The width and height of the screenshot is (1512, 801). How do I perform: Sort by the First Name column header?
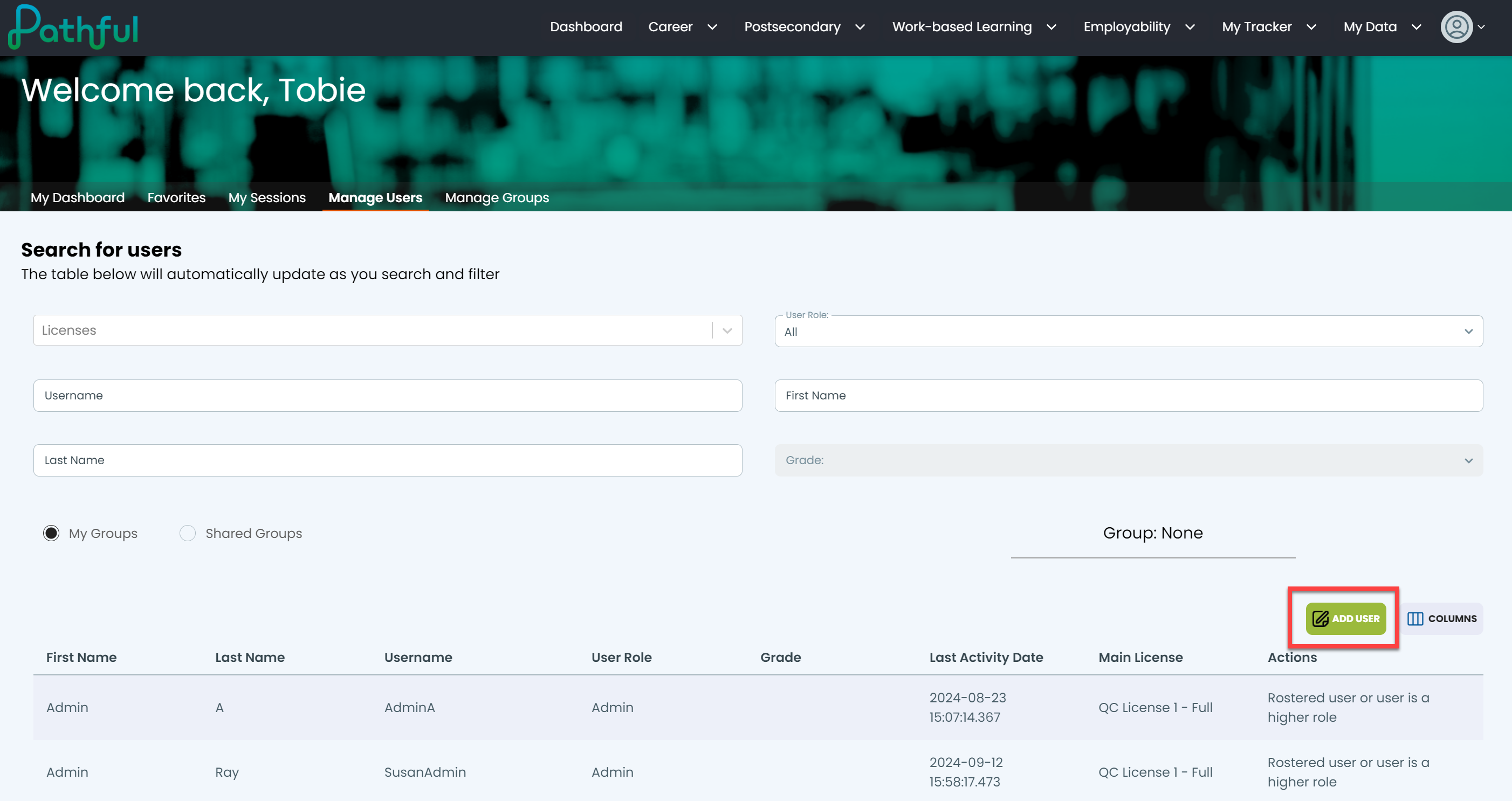pos(81,657)
